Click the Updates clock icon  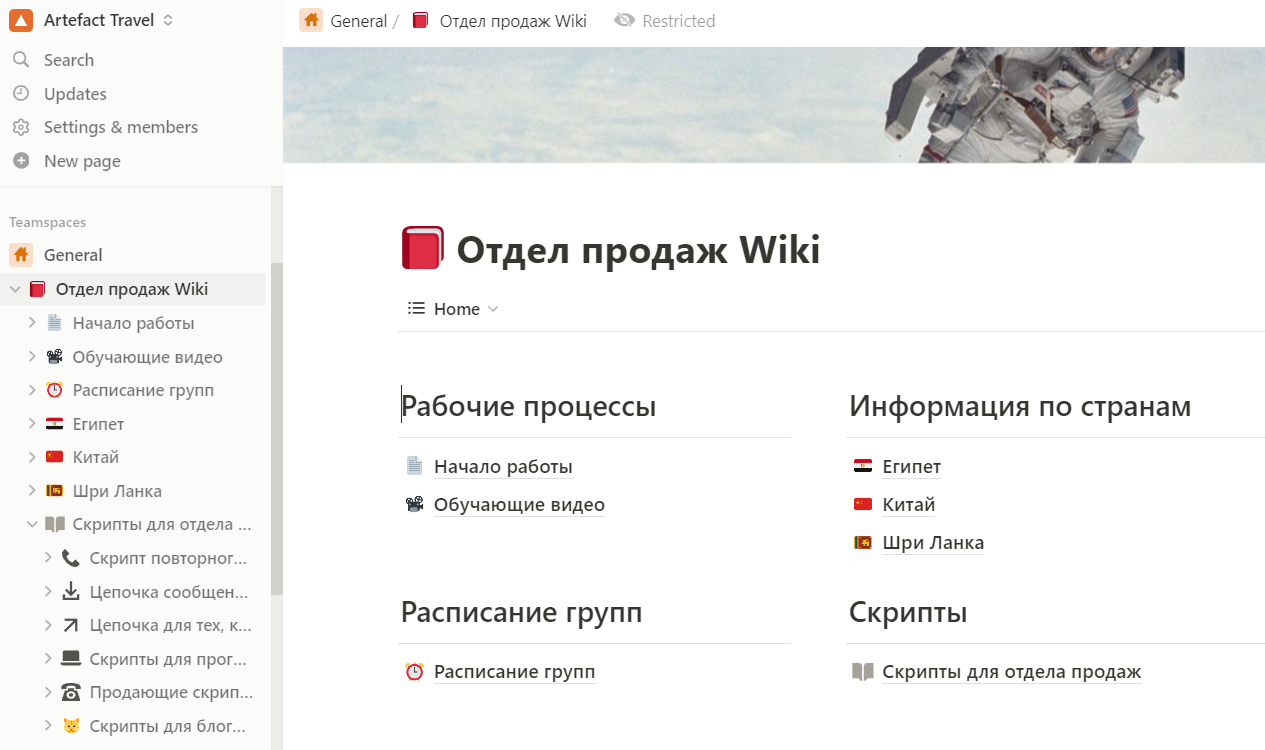21,94
